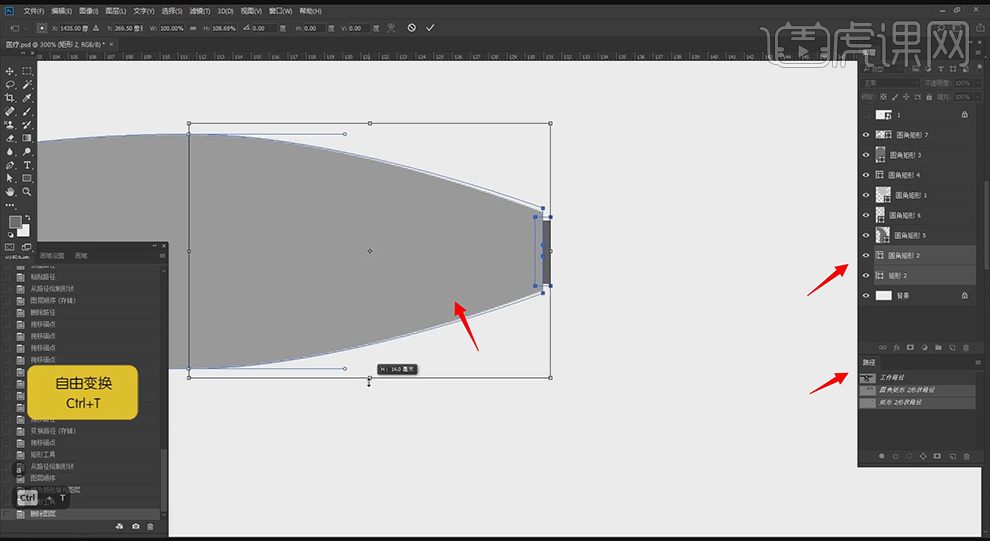This screenshot has height=541, width=990.
Task: Click the background color swatch
Action: click(24, 230)
